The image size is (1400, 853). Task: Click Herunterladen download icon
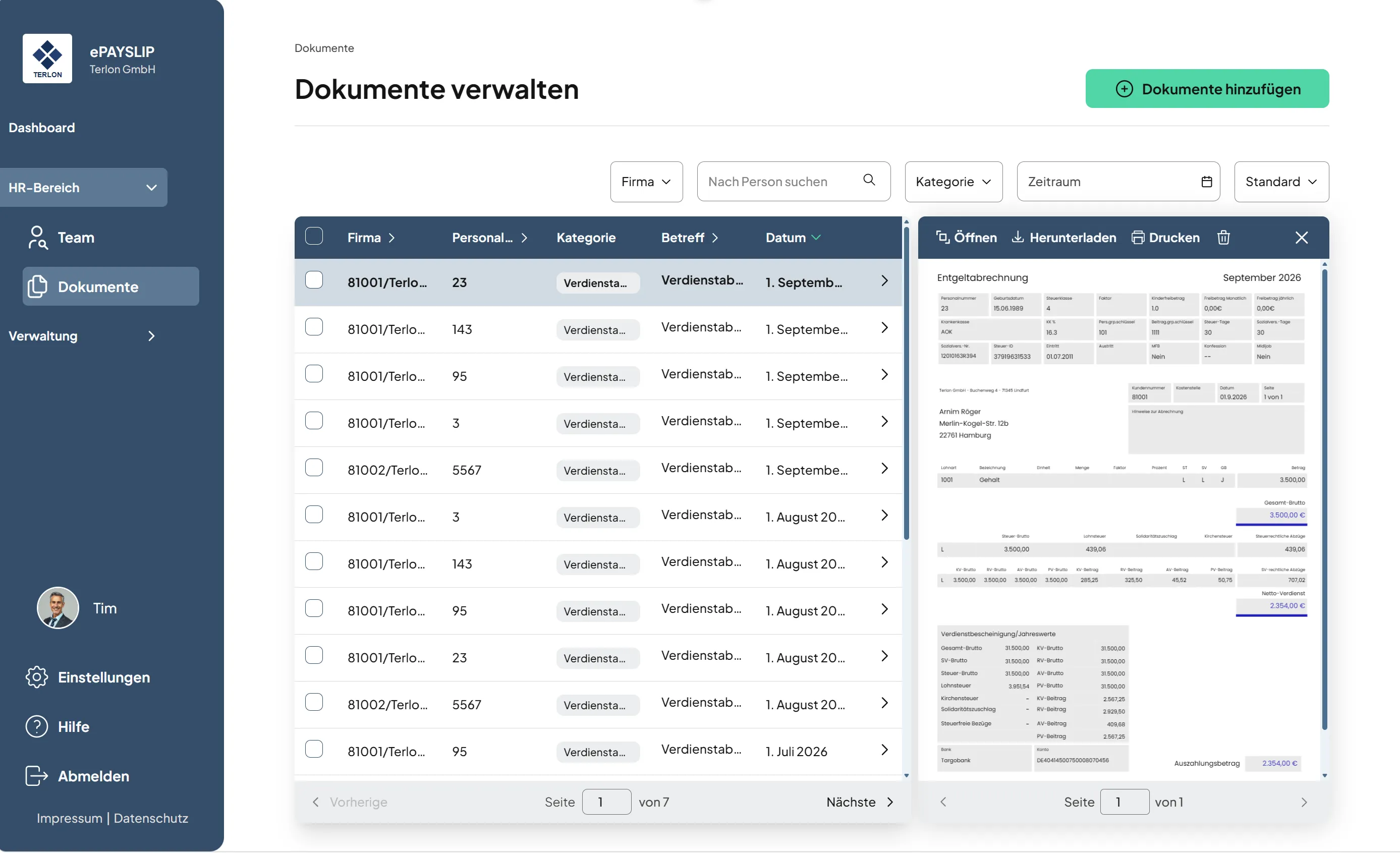pos(1017,238)
